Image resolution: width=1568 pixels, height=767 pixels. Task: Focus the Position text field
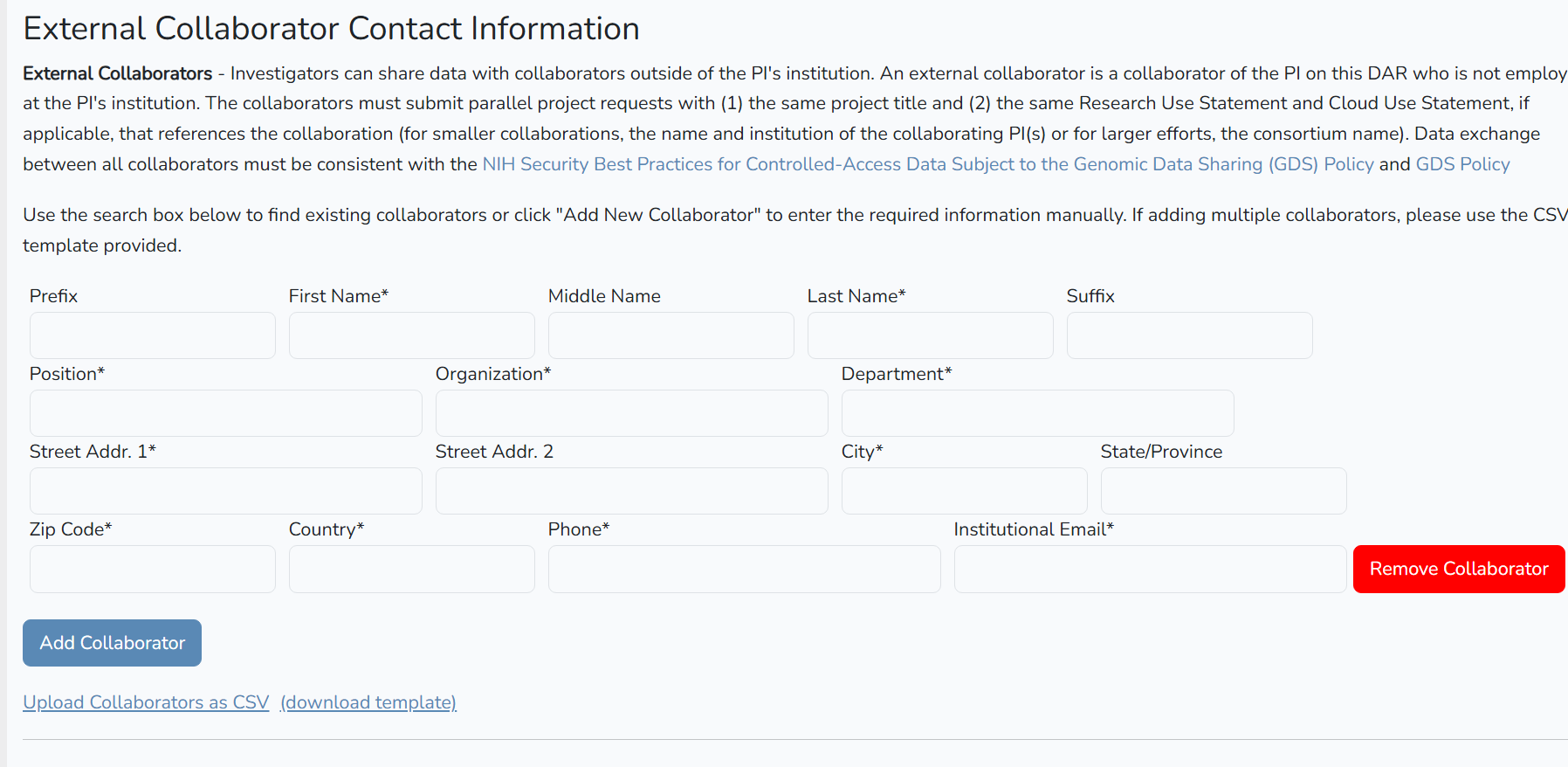[225, 413]
